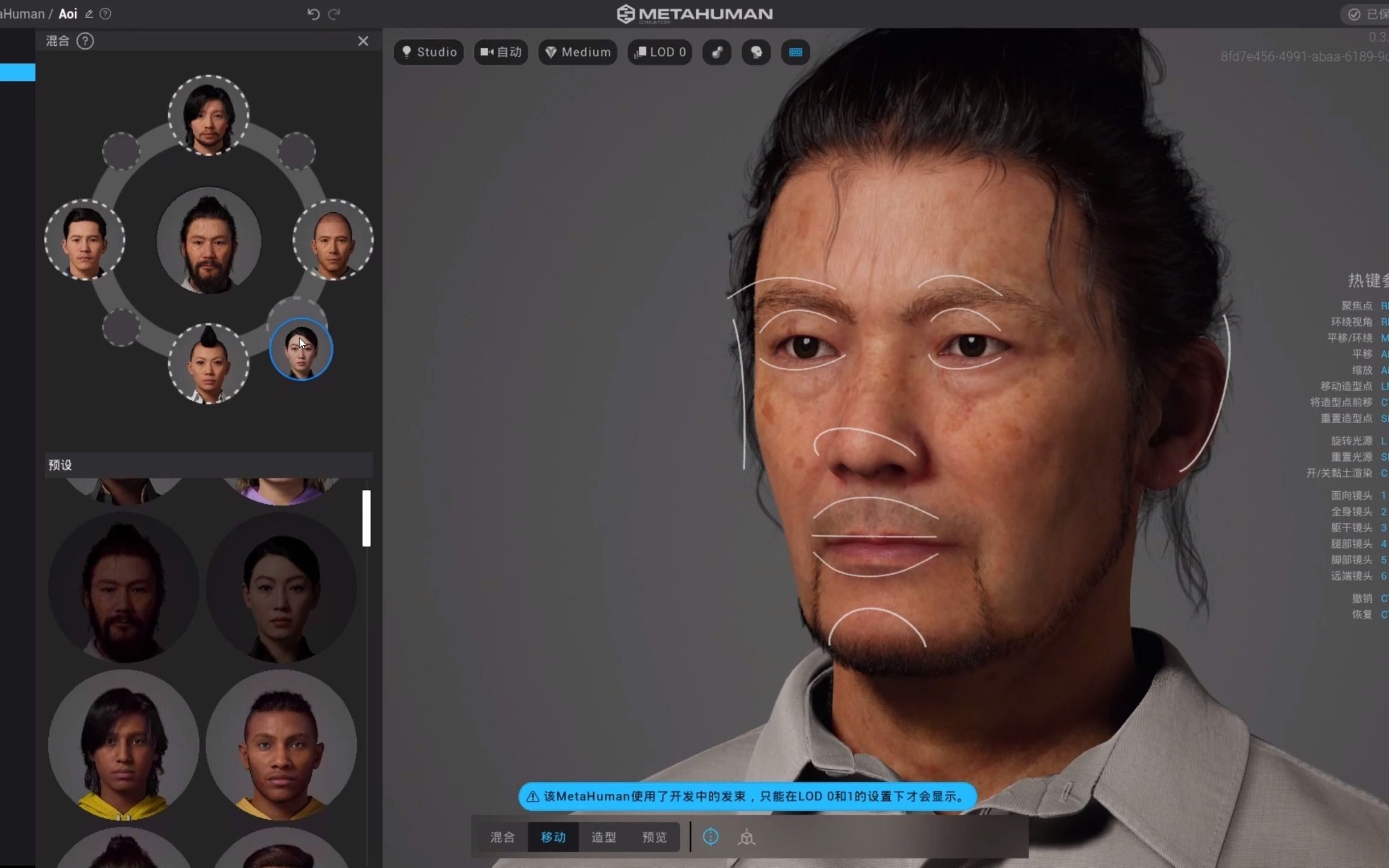Toggle the symmetry icon in bottom bar
This screenshot has width=1389, height=868.
pyautogui.click(x=711, y=837)
